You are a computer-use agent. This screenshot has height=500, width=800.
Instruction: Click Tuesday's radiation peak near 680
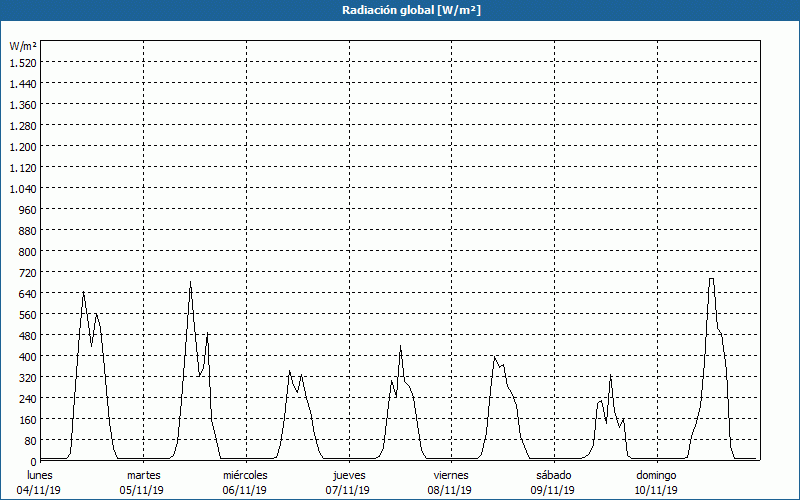pos(190,282)
